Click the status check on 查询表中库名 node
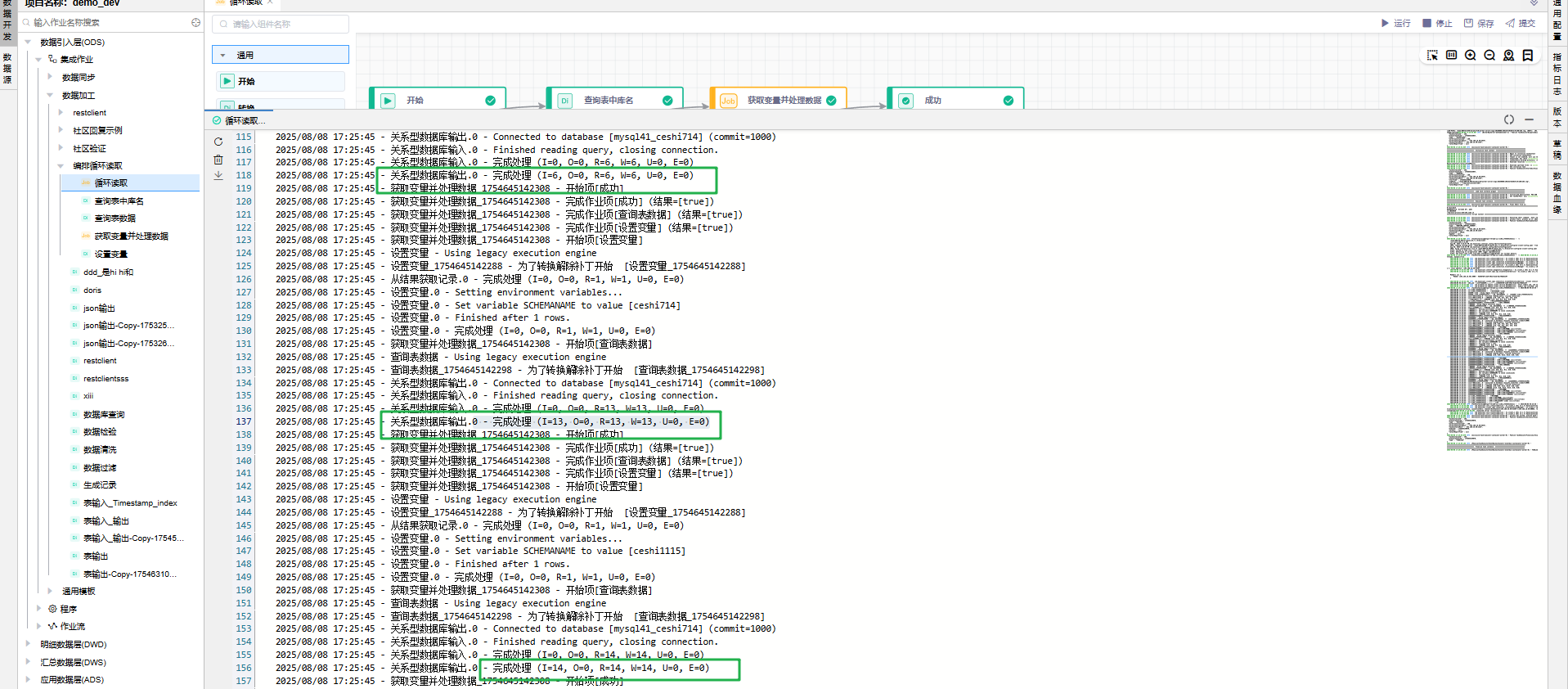1568x689 pixels. pos(667,101)
